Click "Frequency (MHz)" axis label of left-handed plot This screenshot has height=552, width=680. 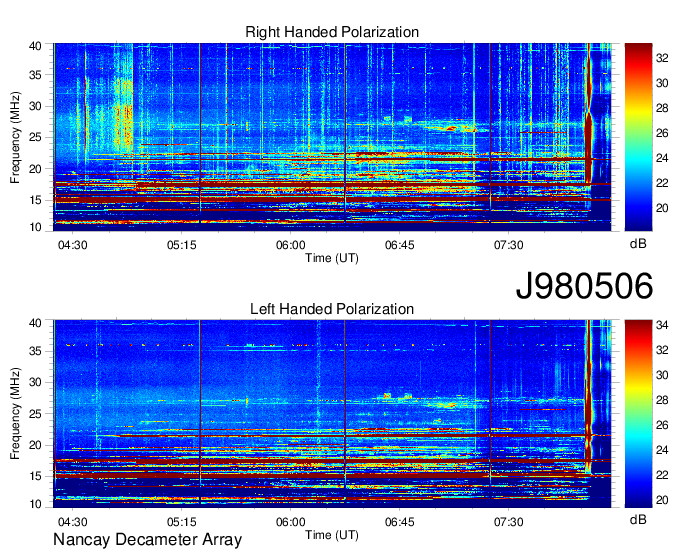click(15, 414)
